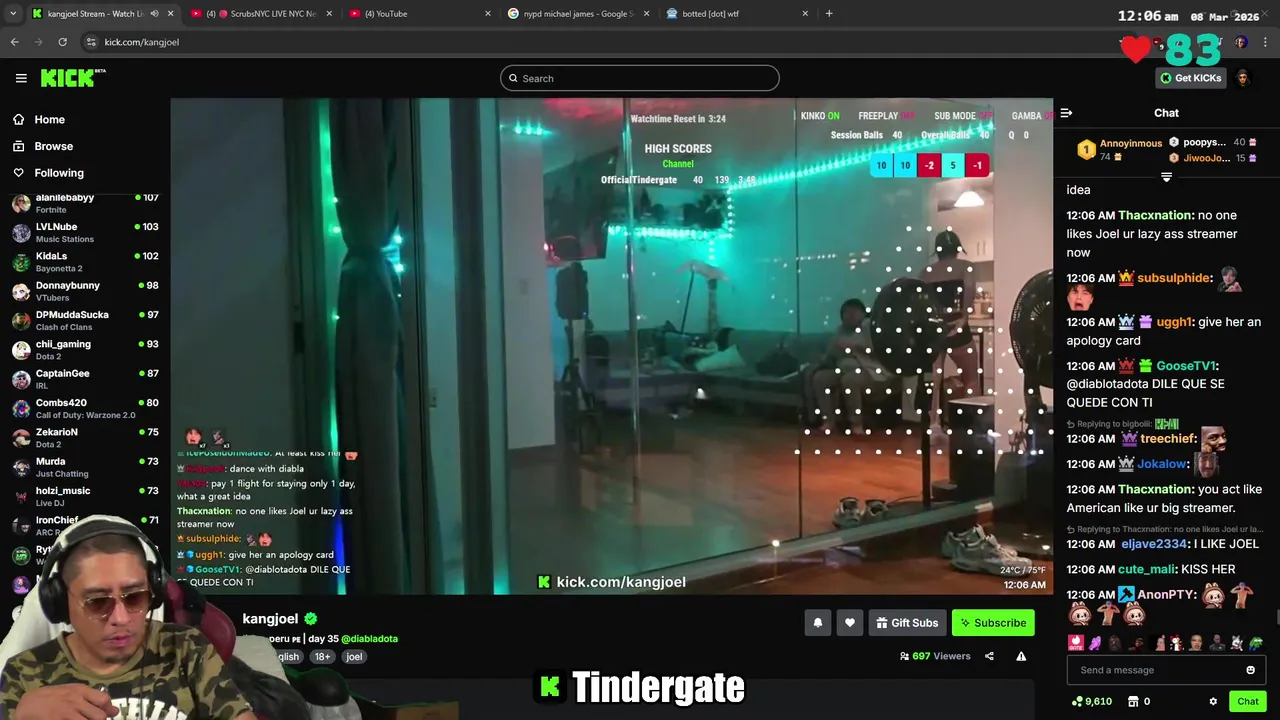The height and width of the screenshot is (720, 1280).
Task: Reload the page
Action: click(62, 42)
